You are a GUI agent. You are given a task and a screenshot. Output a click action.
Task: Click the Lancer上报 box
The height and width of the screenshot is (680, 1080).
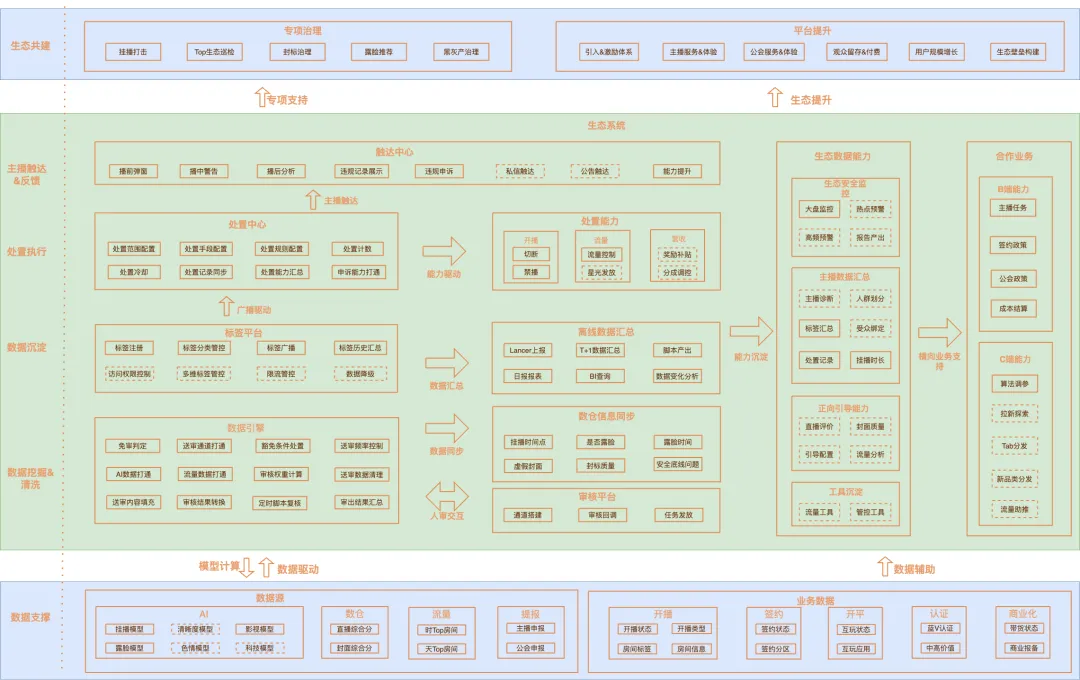click(x=527, y=351)
